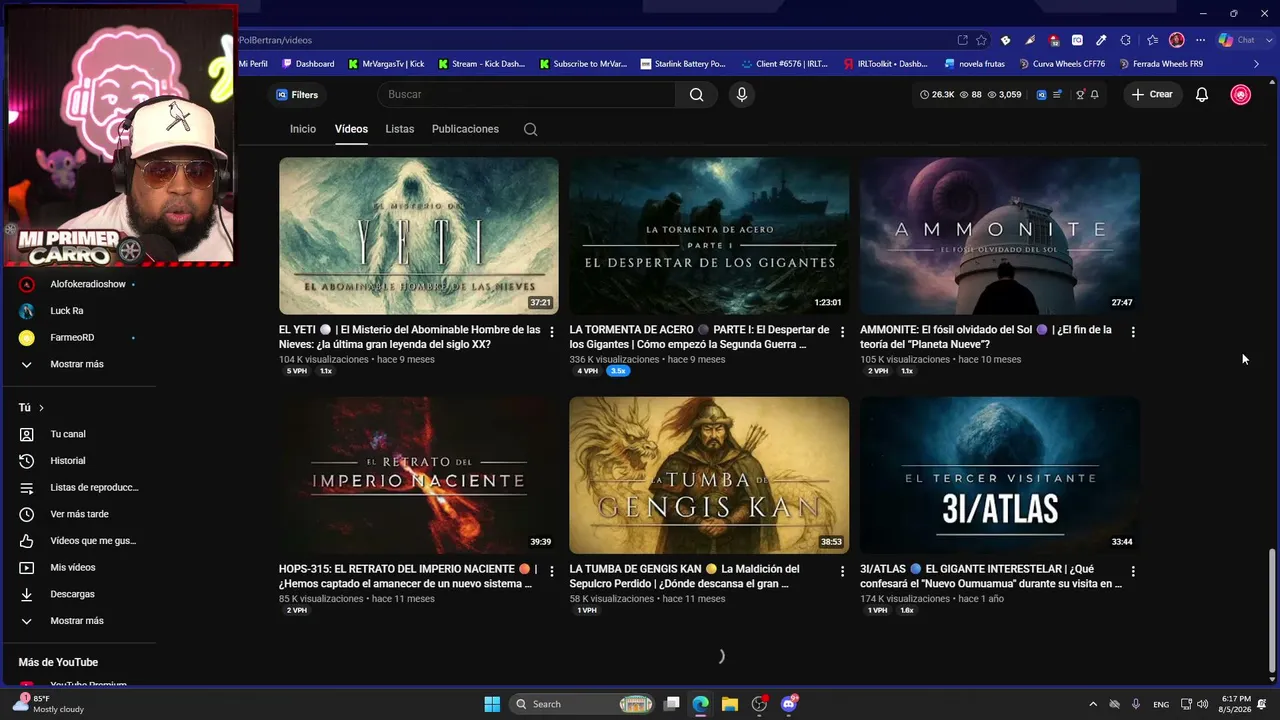Click the AMMONITE video title link
1280x720 pixels.
point(986,337)
